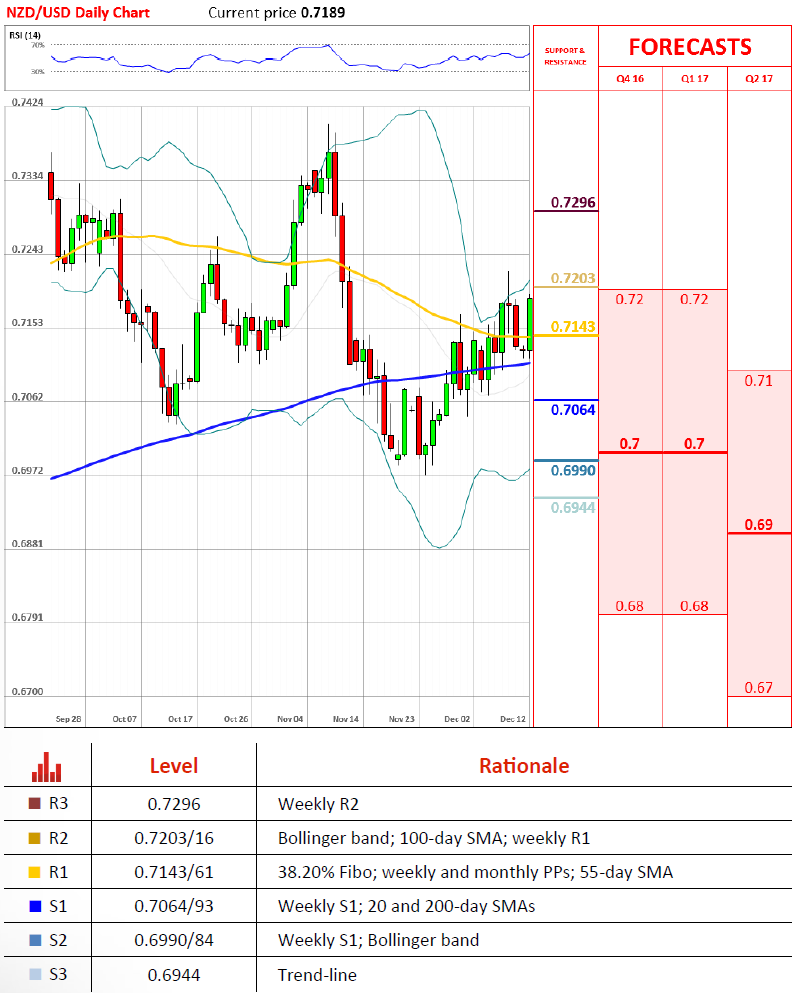Click the Weekly S1; Bollinger band rationale
The height and width of the screenshot is (993, 797).
(379, 940)
